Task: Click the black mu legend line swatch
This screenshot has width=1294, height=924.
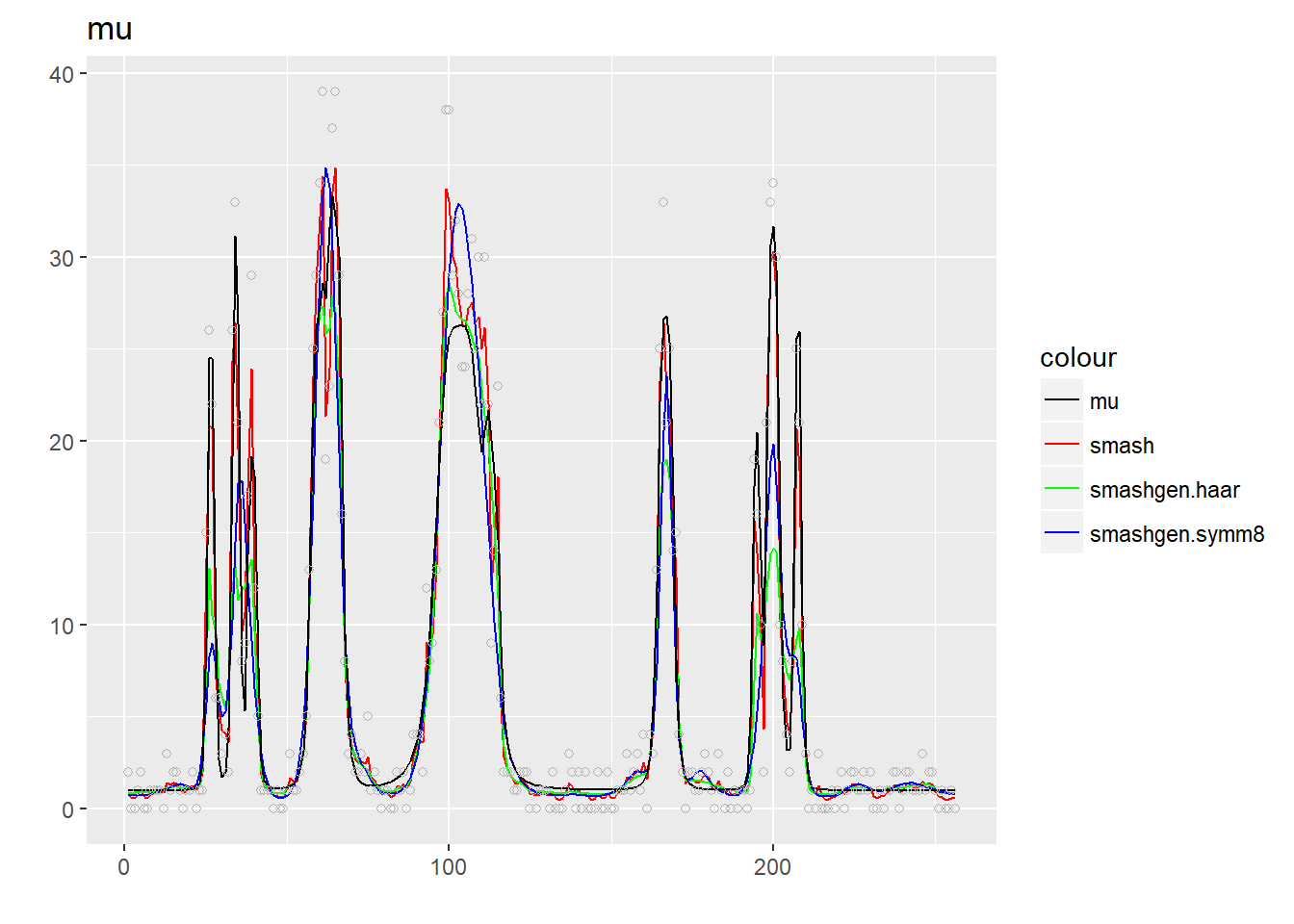Action: [1061, 400]
